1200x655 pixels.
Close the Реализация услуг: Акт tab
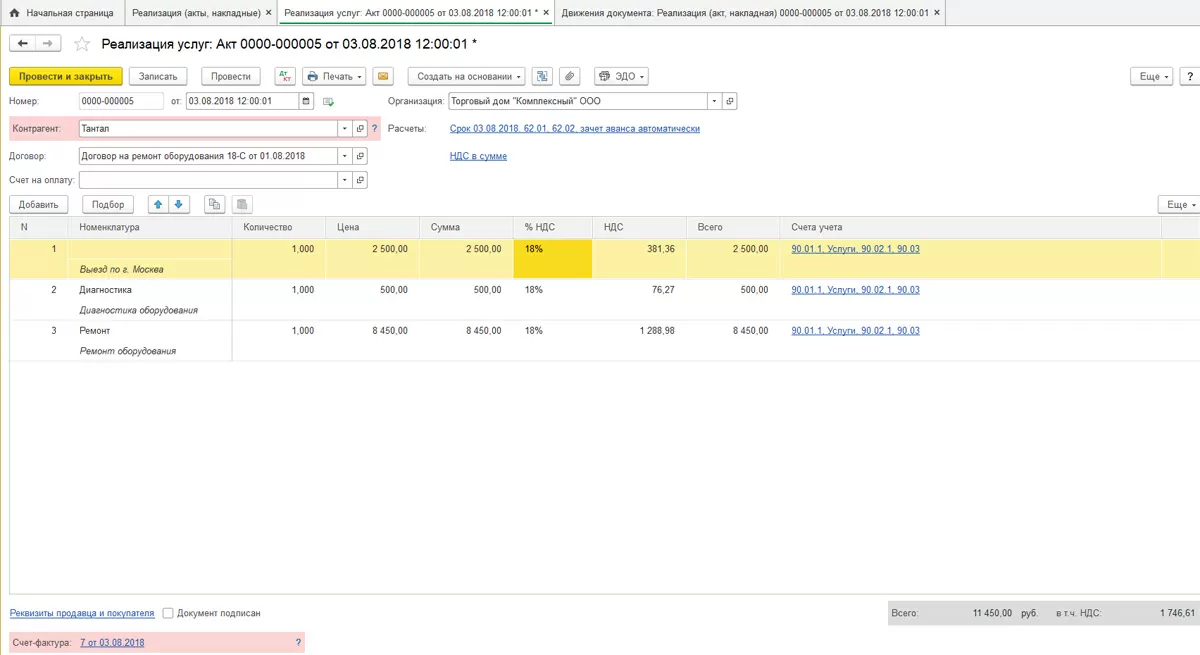[546, 13]
